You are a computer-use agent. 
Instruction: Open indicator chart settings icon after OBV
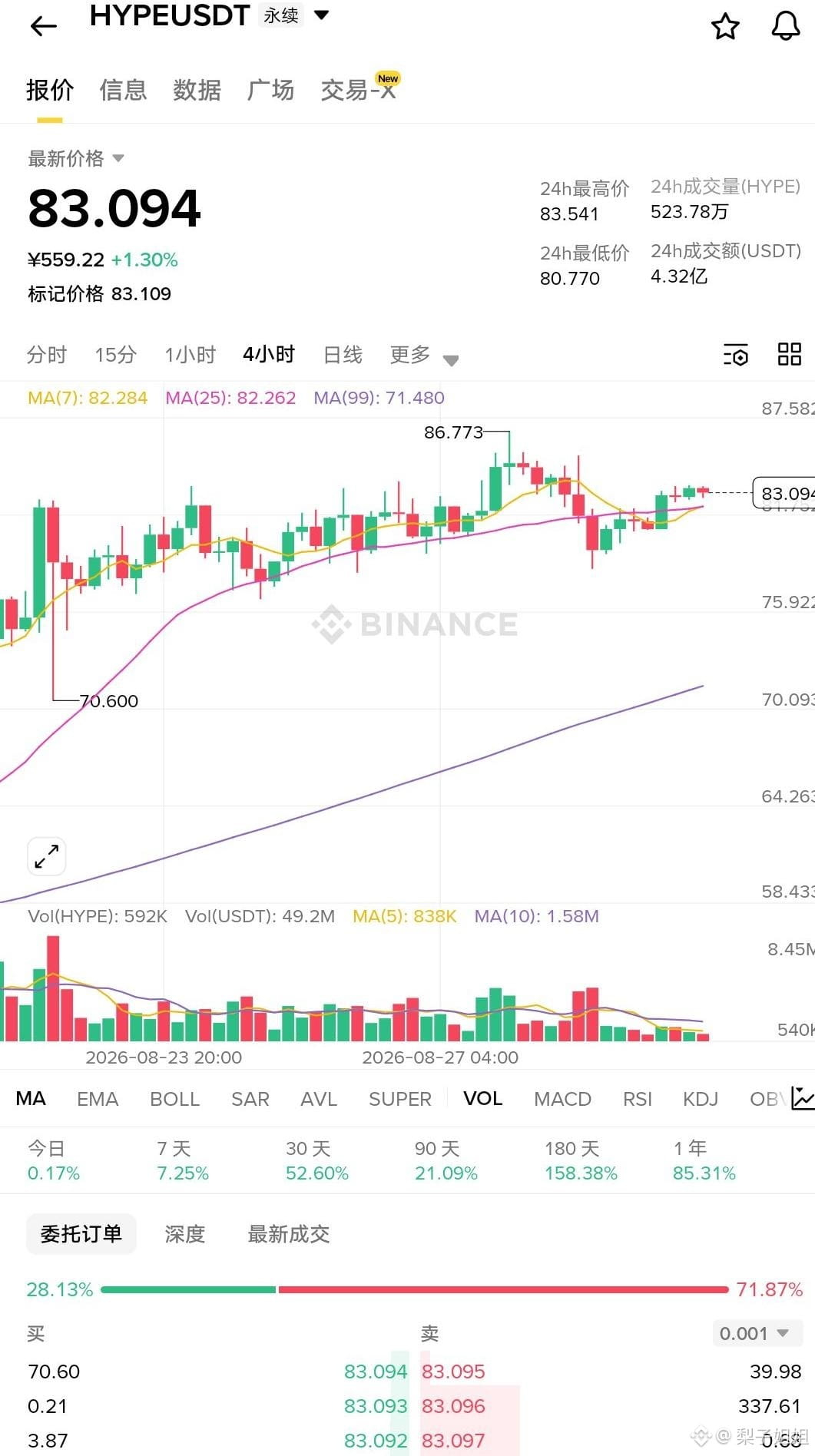(x=803, y=1098)
